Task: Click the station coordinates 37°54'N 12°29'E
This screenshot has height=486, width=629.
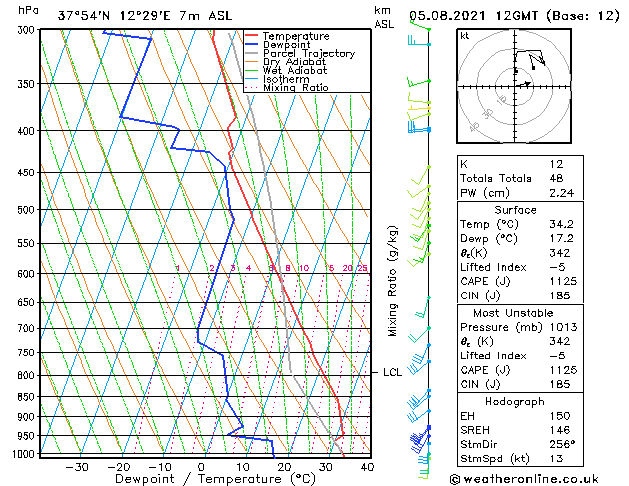Action: point(114,16)
